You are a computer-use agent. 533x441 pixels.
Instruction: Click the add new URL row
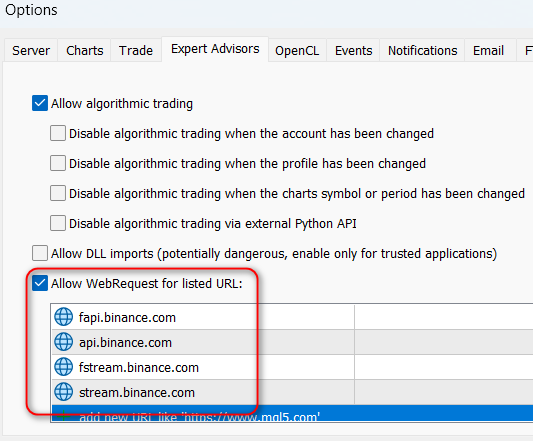(x=292, y=413)
